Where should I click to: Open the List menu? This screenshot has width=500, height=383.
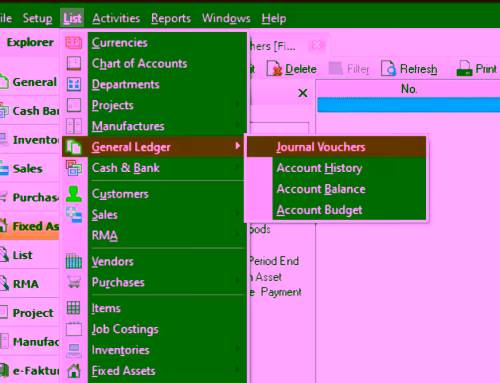point(72,18)
